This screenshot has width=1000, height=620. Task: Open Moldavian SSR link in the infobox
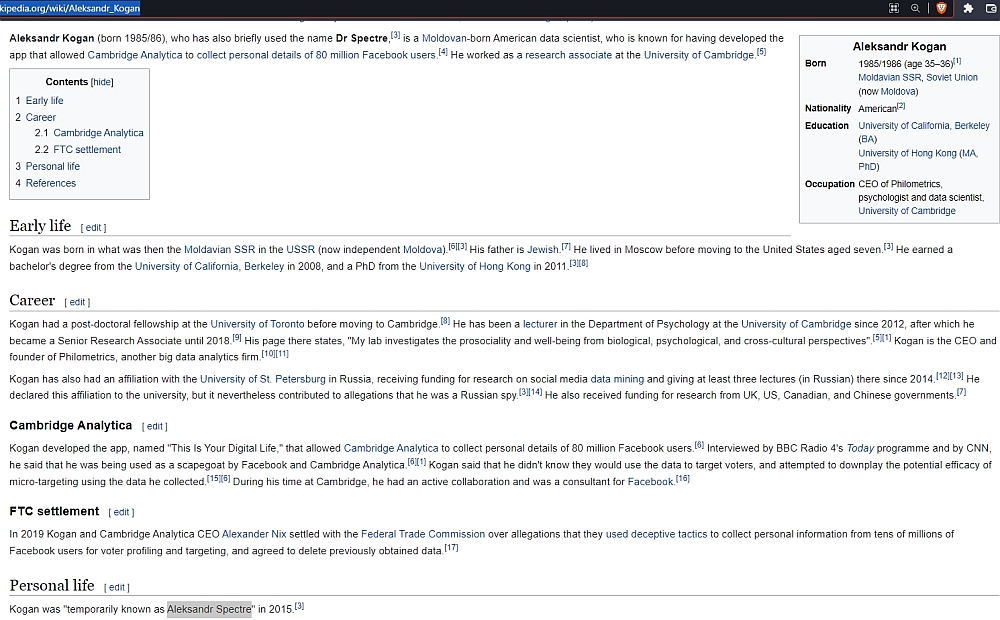890,77
